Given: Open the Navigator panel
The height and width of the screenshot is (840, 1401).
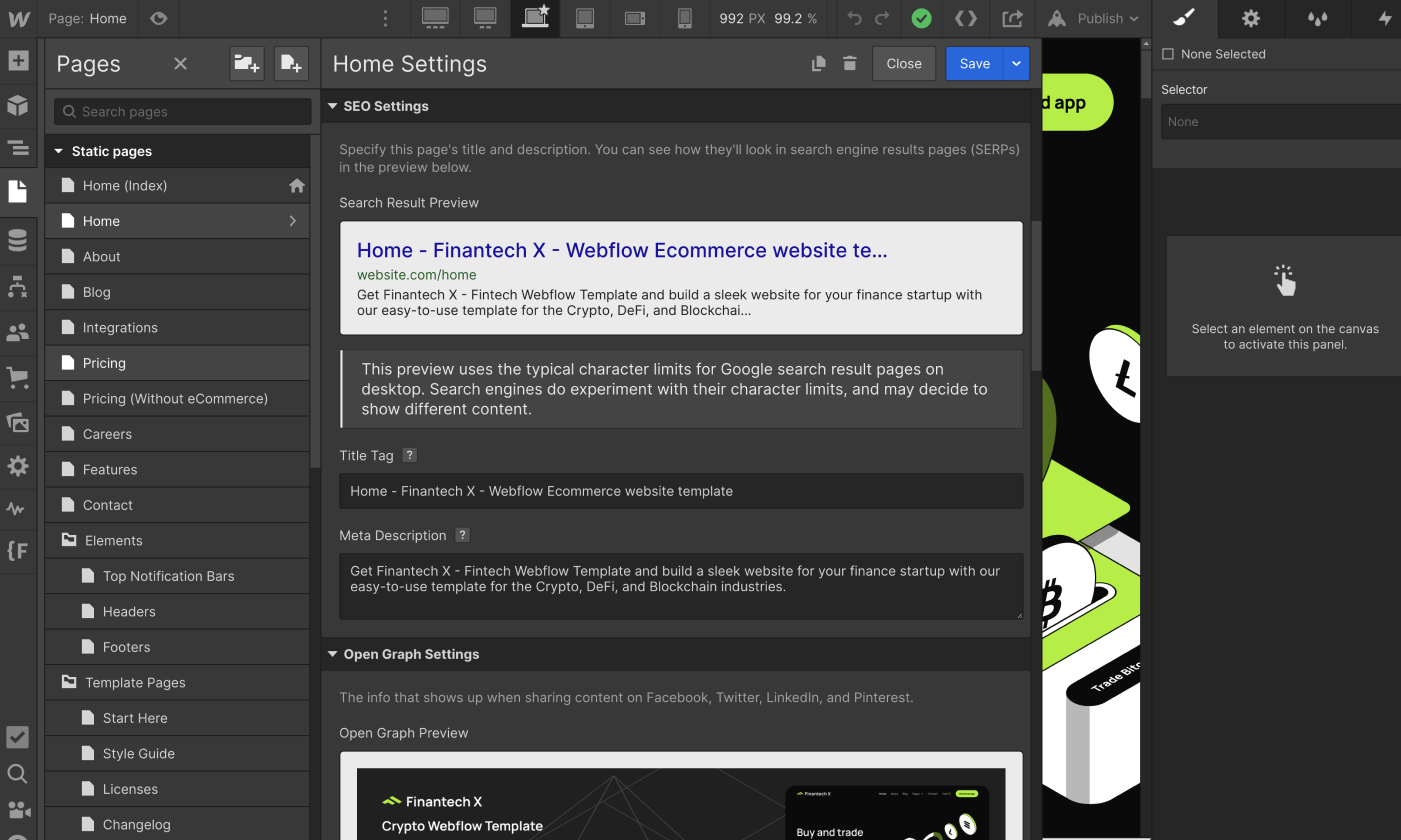Looking at the screenshot, I should tap(18, 147).
